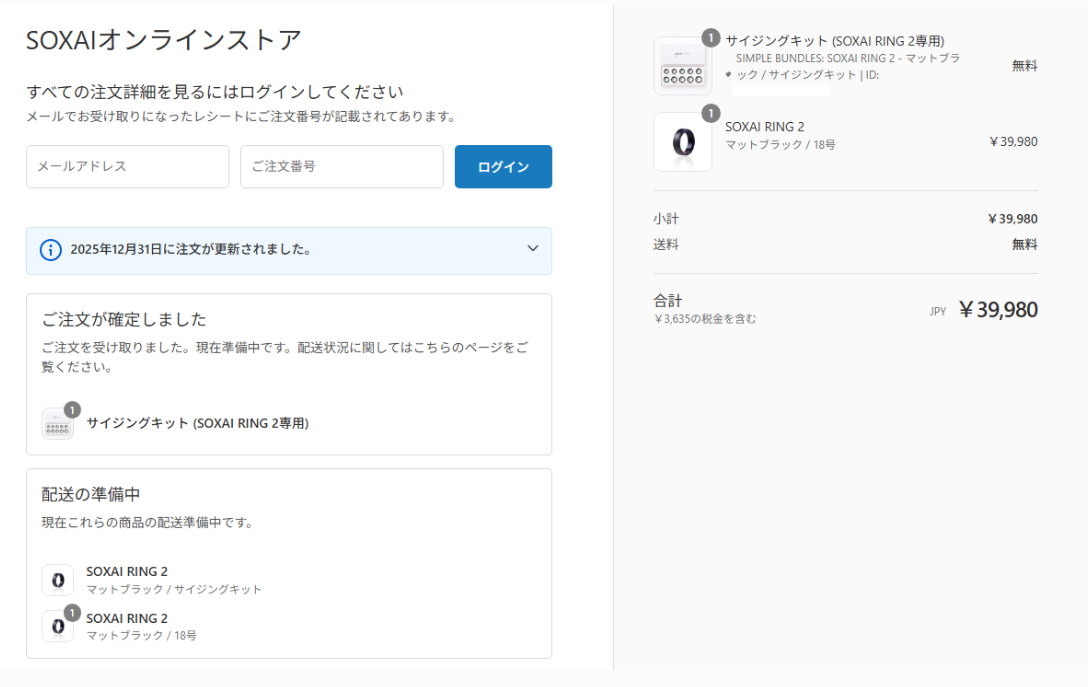Click the SOXAI RING 2 thumbnail priced ¥39,980

[683, 142]
